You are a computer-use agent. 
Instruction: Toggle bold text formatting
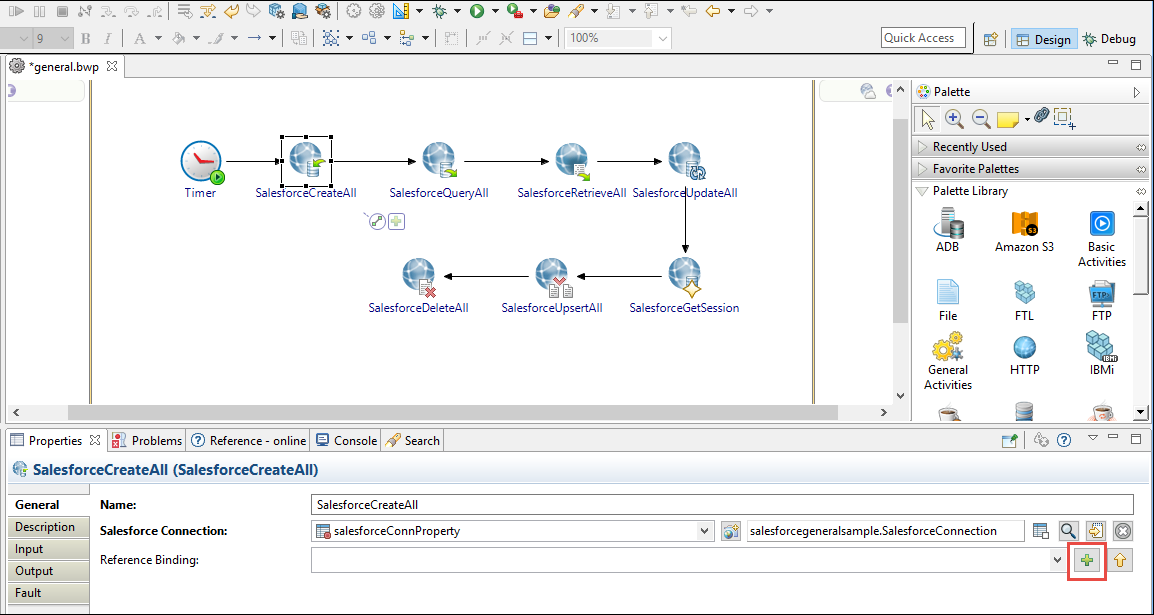(85, 39)
